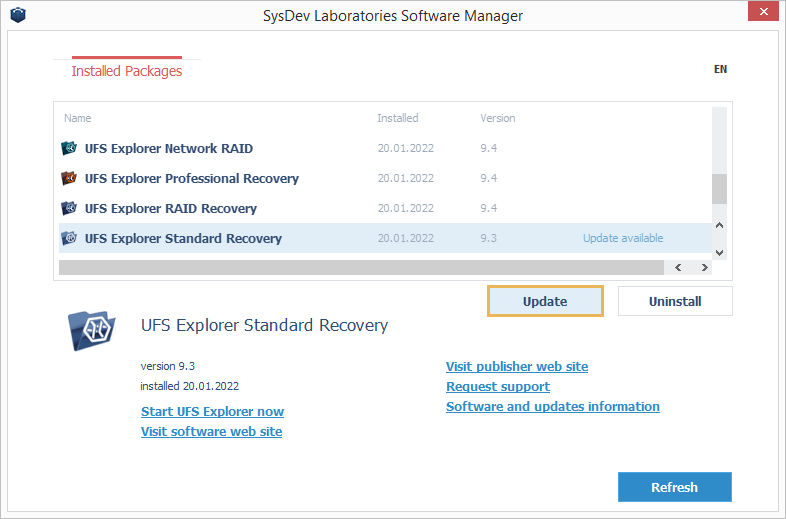
Task: Click the Uninstall button
Action: point(675,301)
